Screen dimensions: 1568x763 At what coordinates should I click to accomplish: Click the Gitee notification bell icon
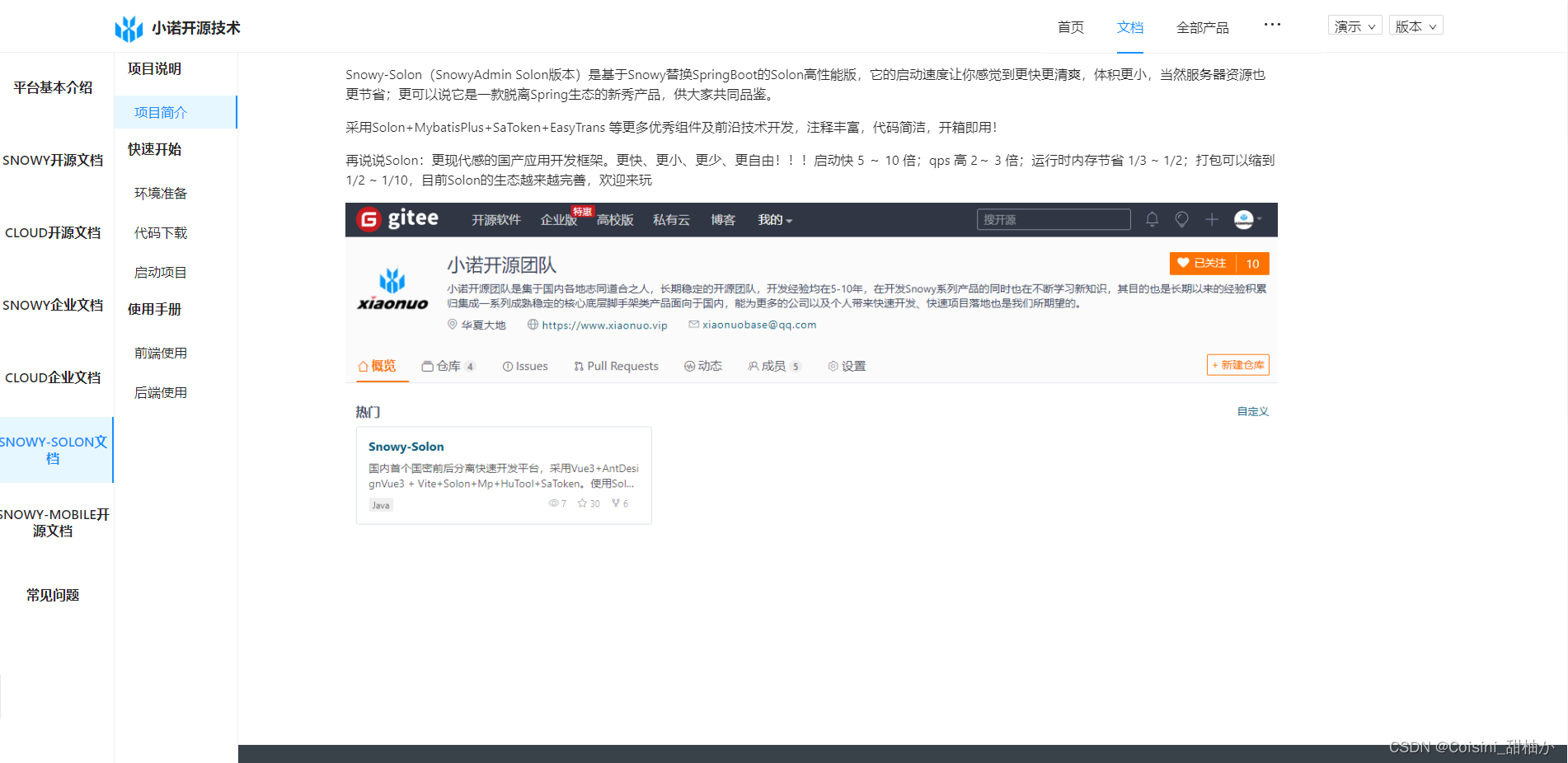(1152, 219)
